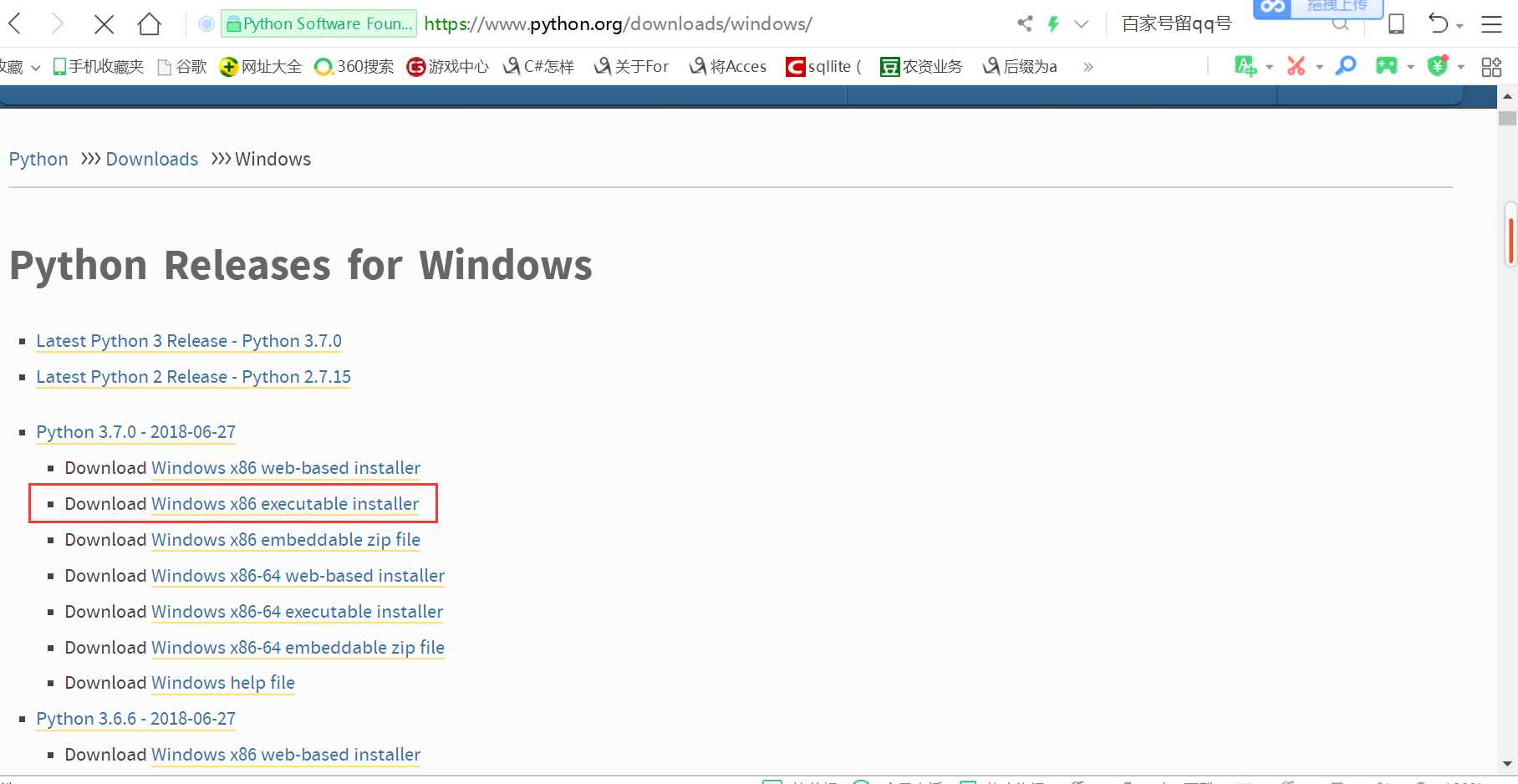Click the blue cloud upload widget

(x=1318, y=8)
